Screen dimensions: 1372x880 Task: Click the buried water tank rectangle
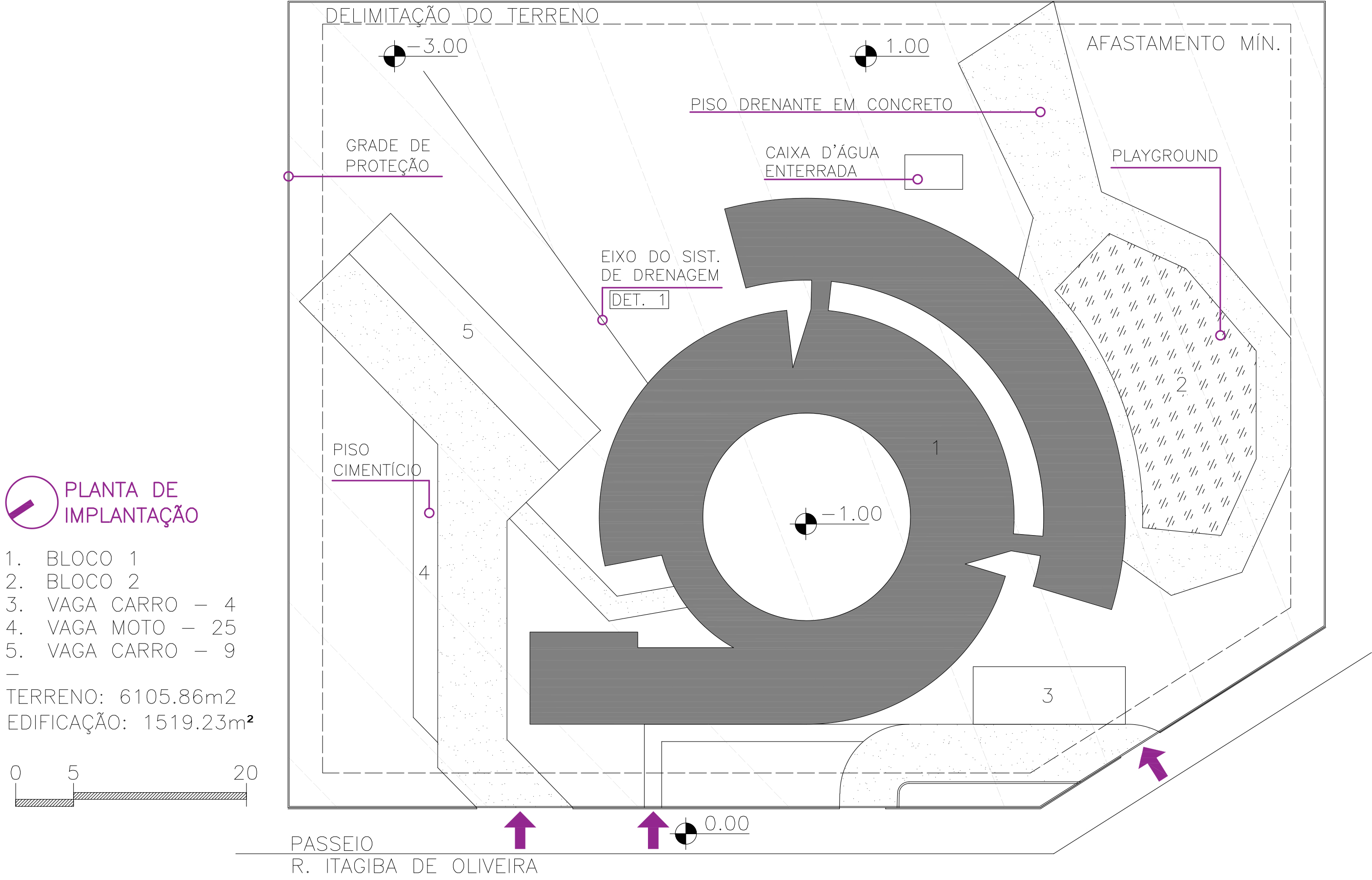click(933, 172)
